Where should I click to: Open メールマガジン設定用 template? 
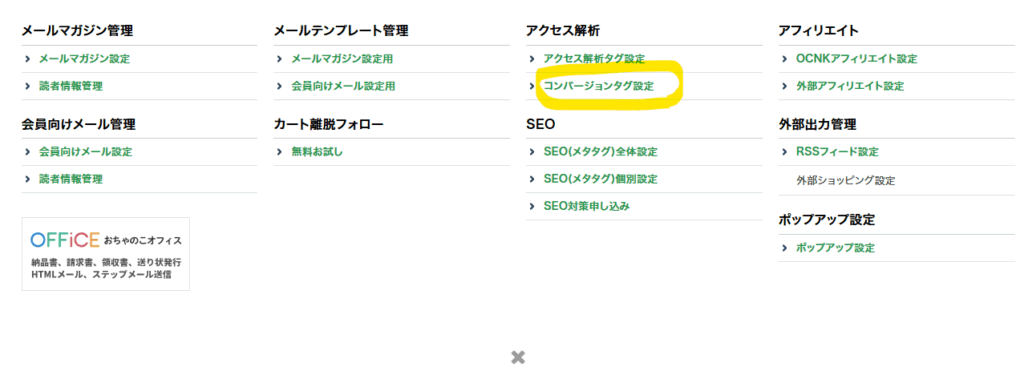coord(342,59)
